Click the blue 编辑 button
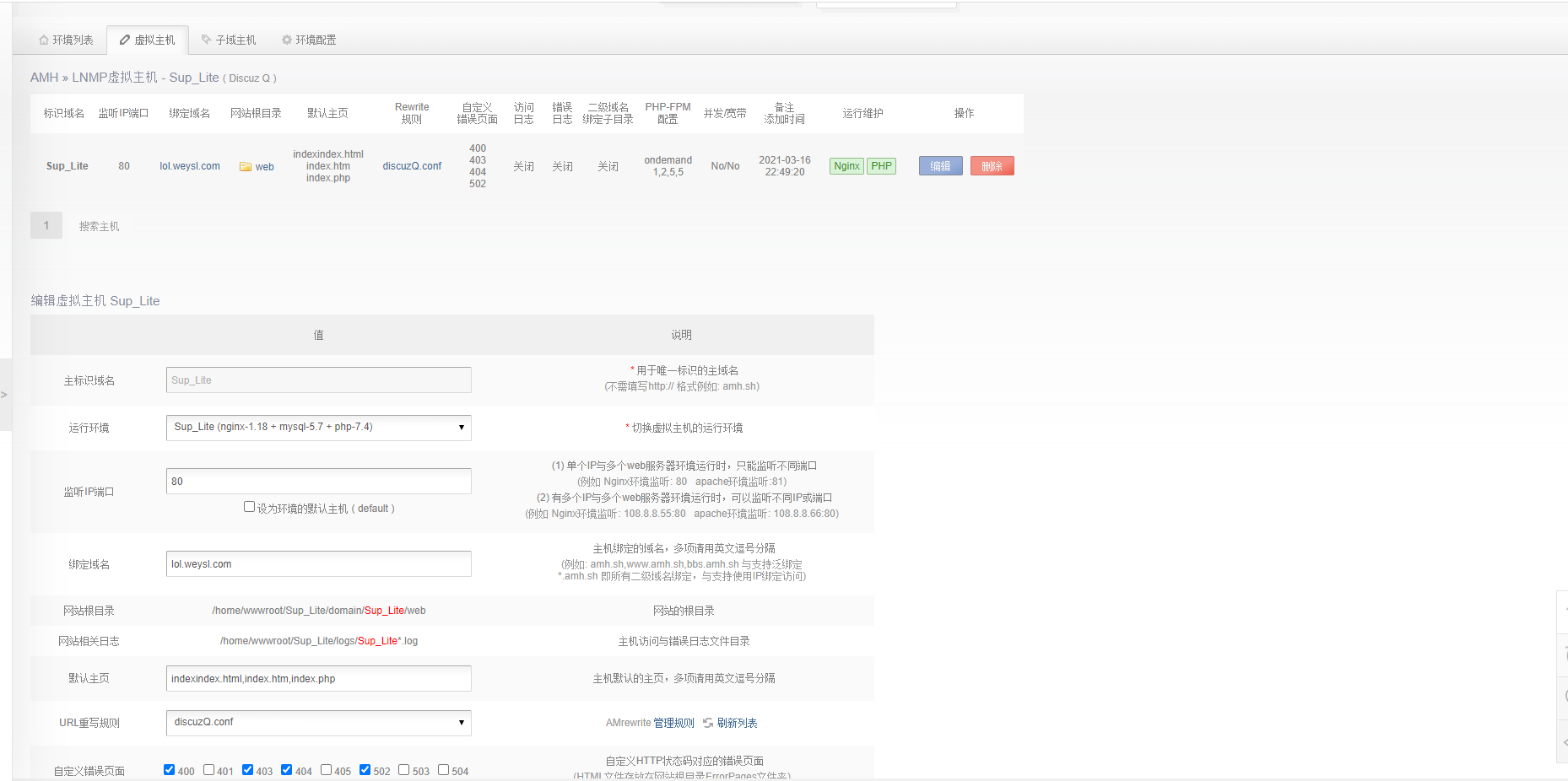This screenshot has height=781, width=1568. pos(940,166)
